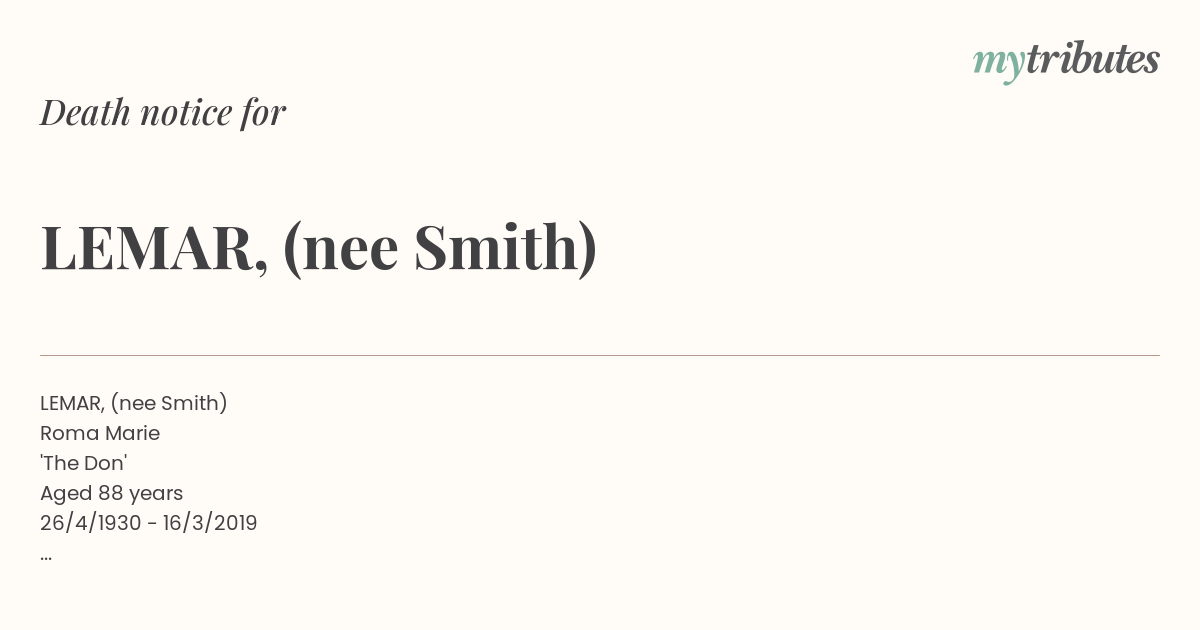This screenshot has height=630, width=1200.
Task: Click the horizontal divider line
Action: 600,355
